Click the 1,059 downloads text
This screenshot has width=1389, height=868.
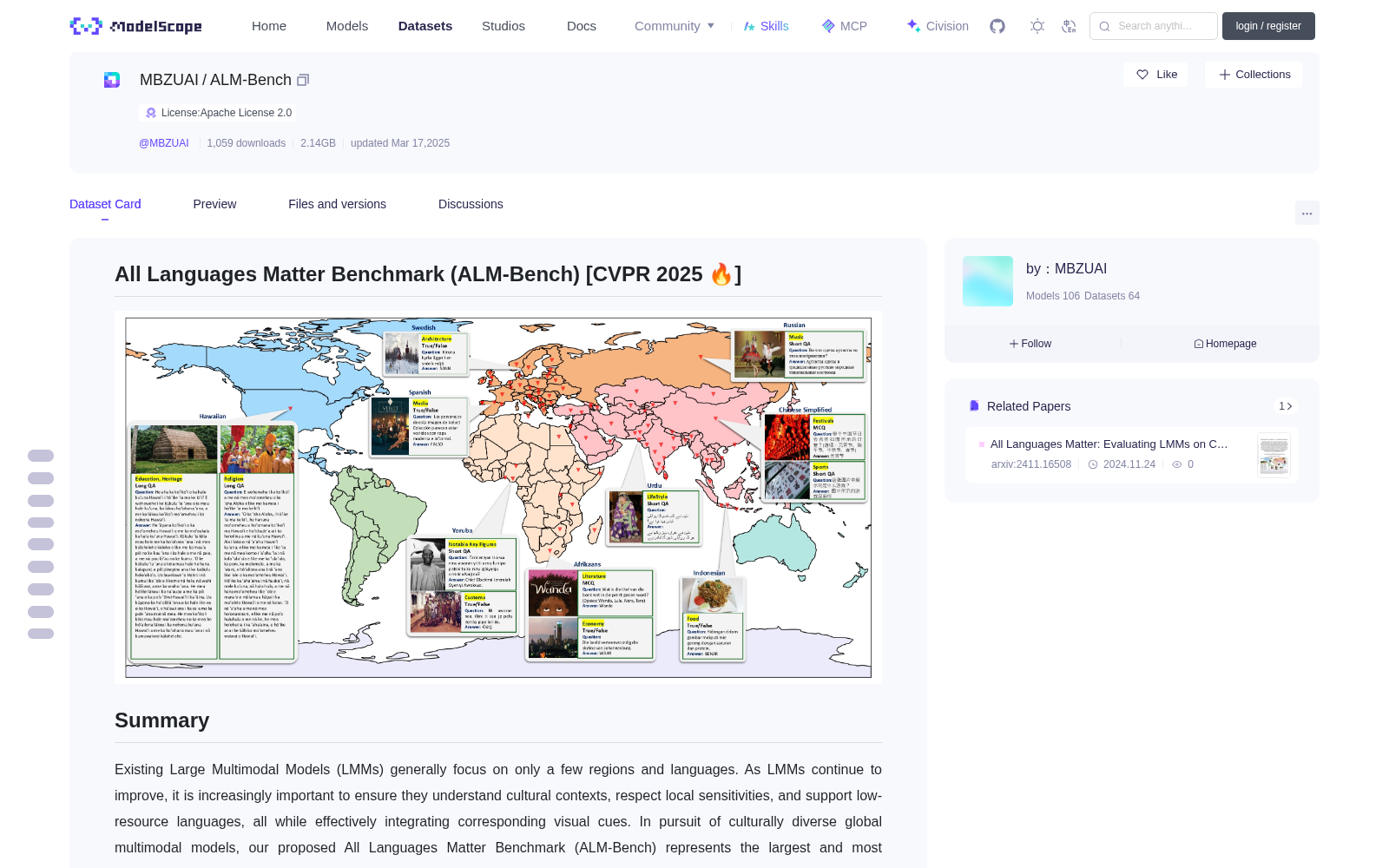[x=247, y=143]
